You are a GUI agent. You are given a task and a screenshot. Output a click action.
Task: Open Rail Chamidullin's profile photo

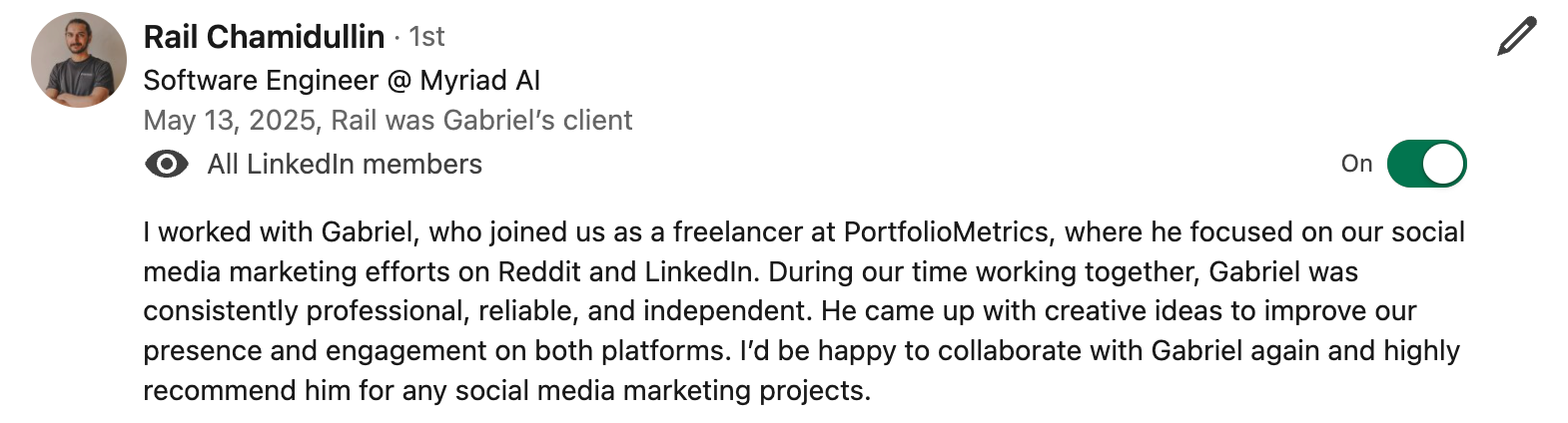[79, 60]
